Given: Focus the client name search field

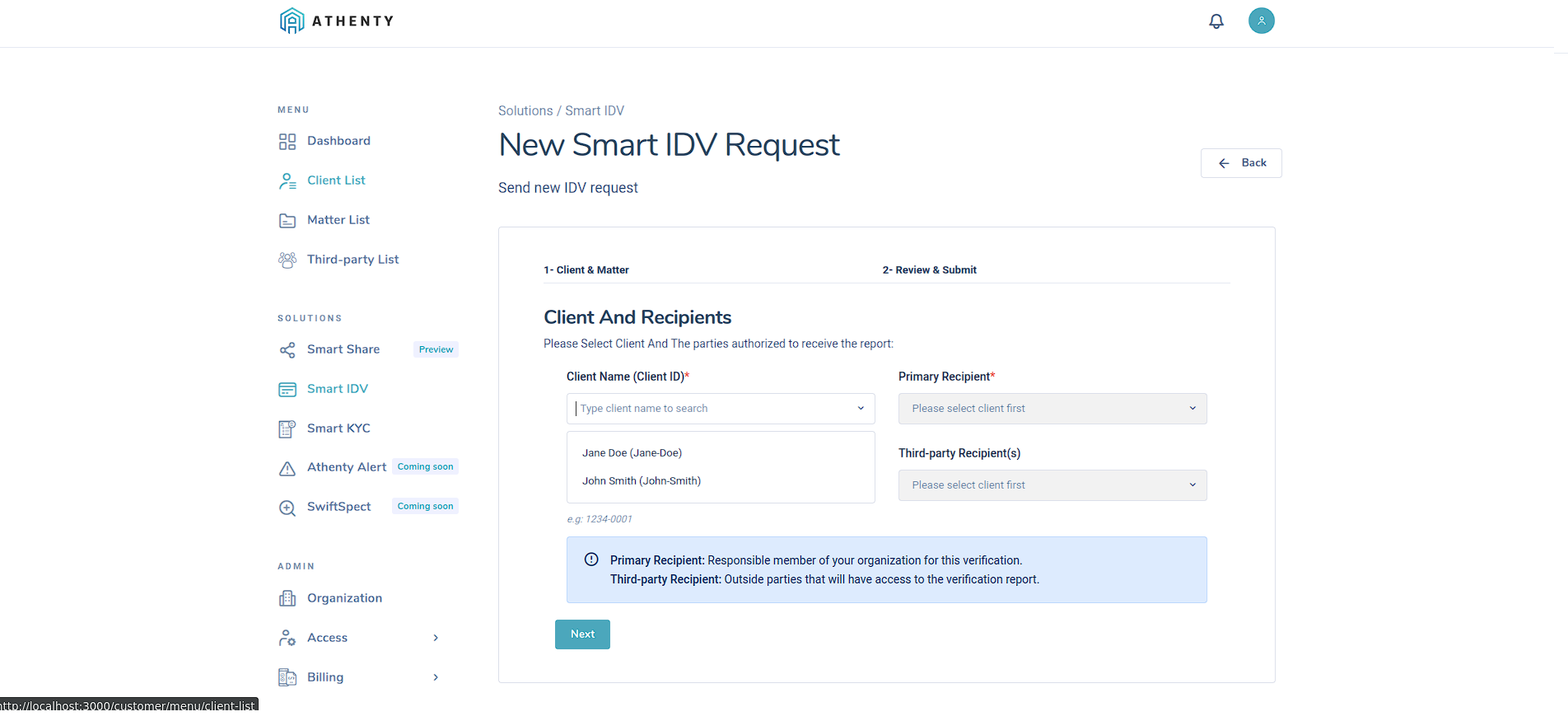Looking at the screenshot, I should pyautogui.click(x=712, y=409).
